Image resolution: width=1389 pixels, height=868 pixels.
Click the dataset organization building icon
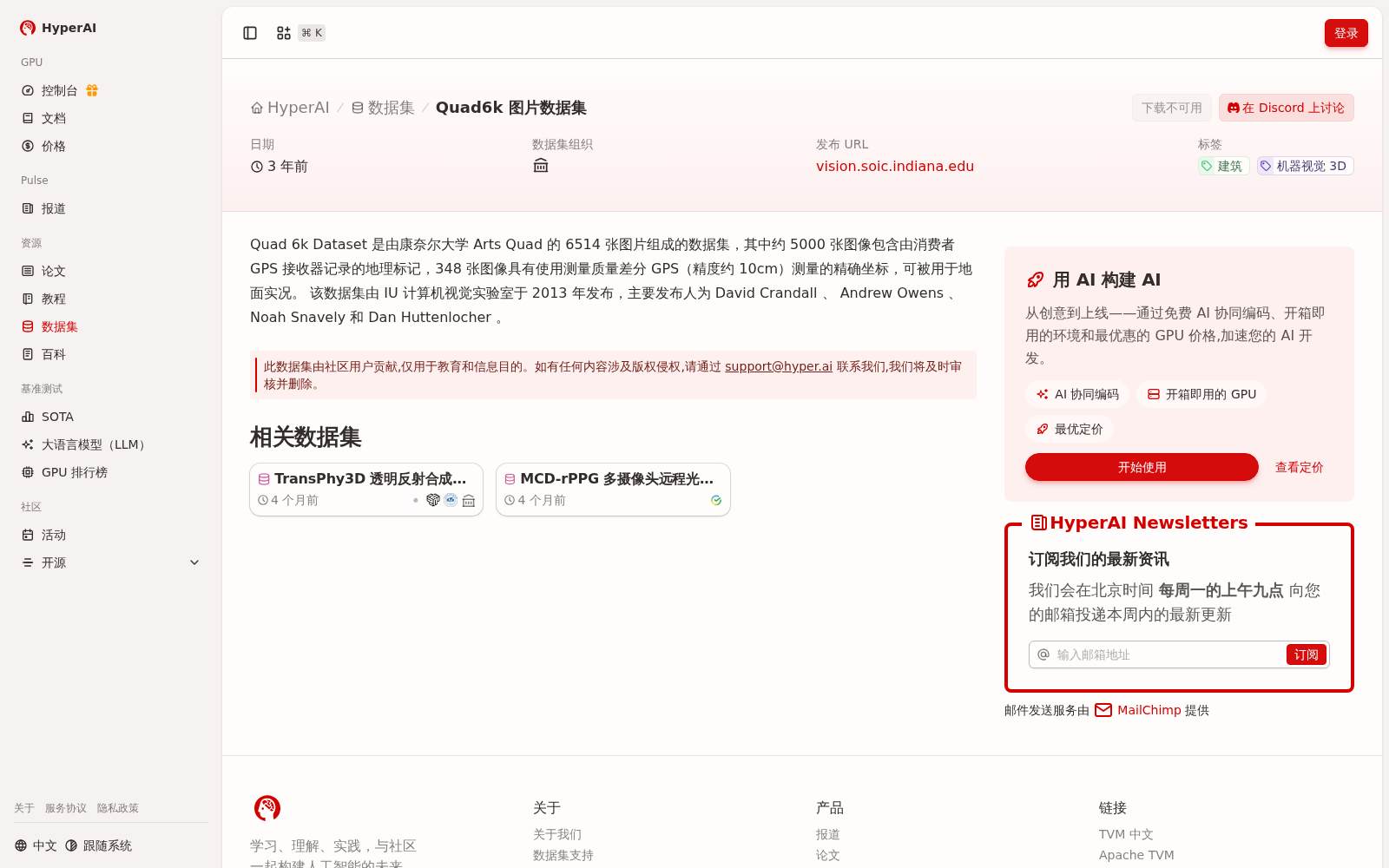pos(541,166)
